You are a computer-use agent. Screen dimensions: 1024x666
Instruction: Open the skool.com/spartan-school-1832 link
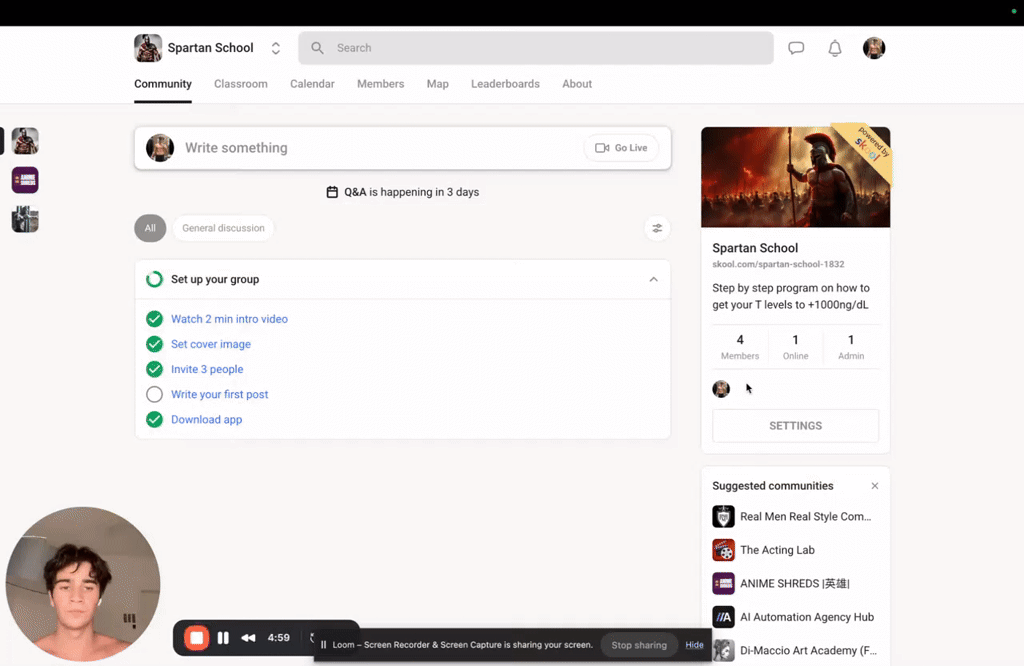point(778,264)
